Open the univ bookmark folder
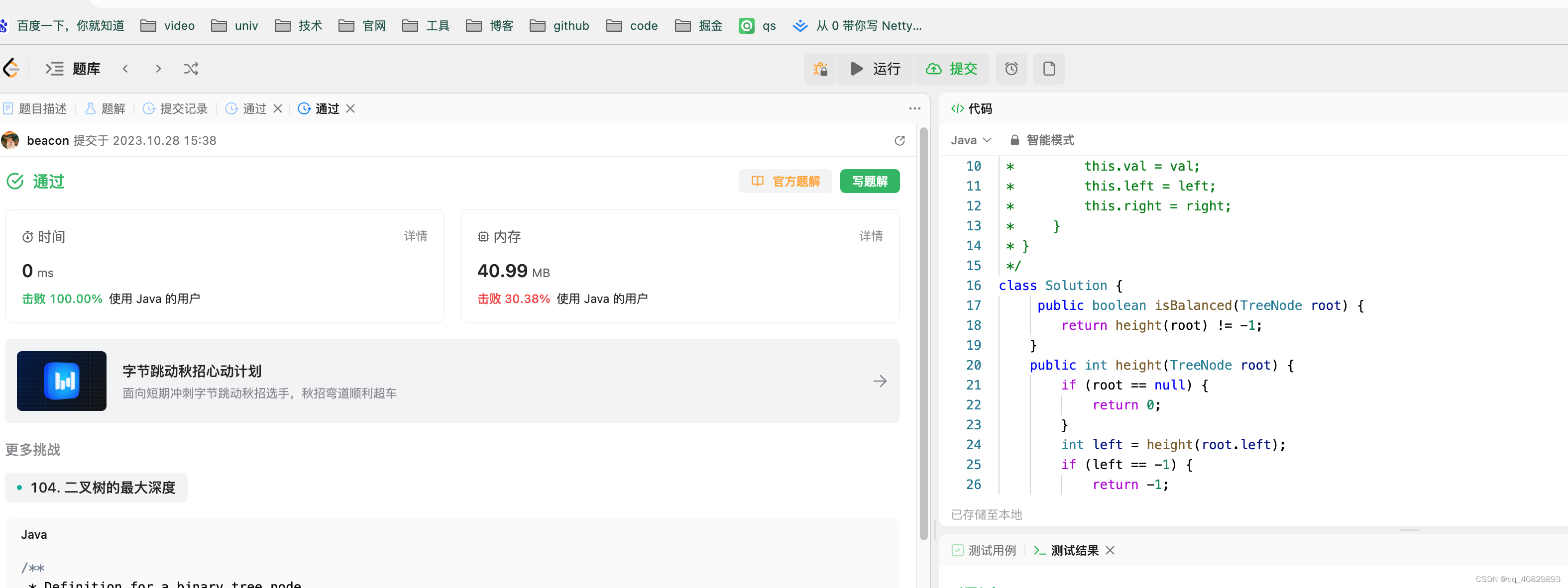The height and width of the screenshot is (588, 1568). click(234, 25)
